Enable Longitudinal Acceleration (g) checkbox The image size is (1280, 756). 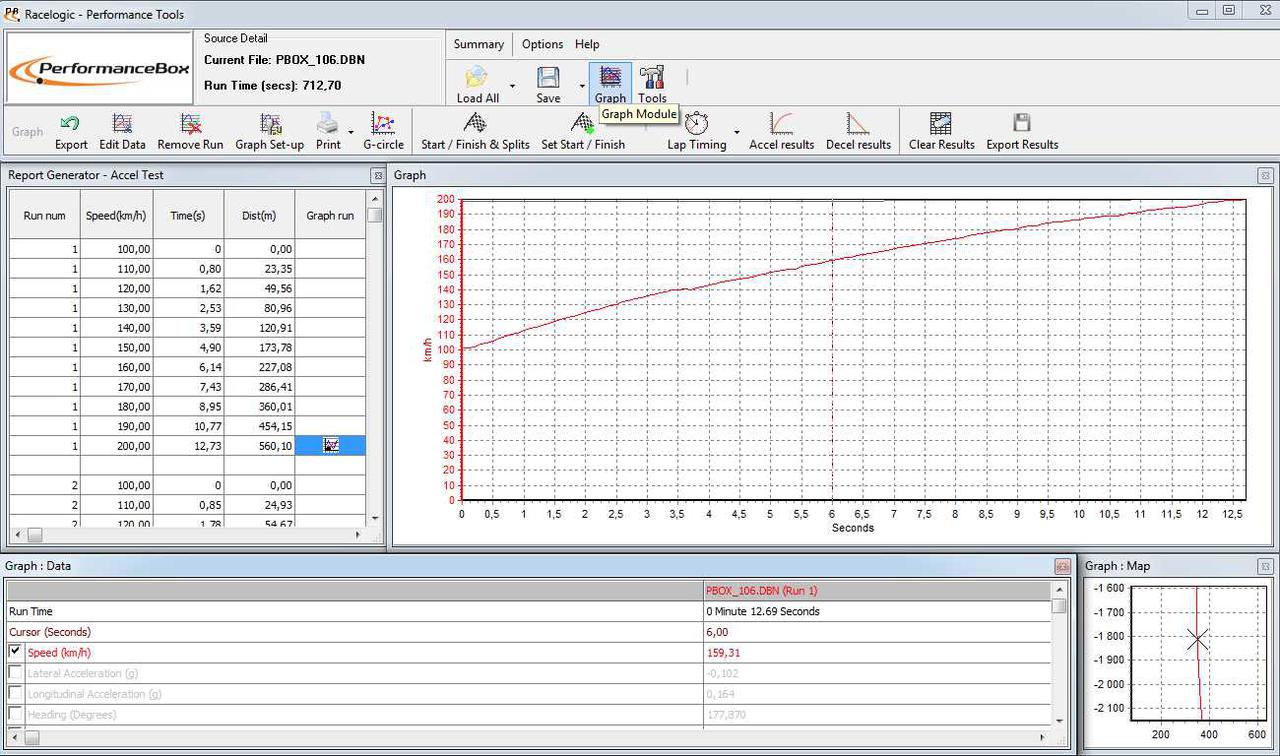click(15, 694)
